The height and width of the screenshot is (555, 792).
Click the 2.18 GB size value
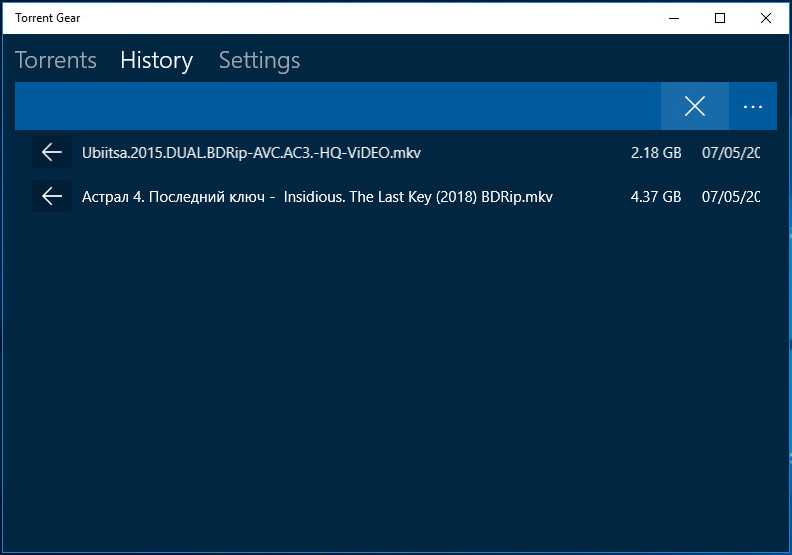coord(655,153)
